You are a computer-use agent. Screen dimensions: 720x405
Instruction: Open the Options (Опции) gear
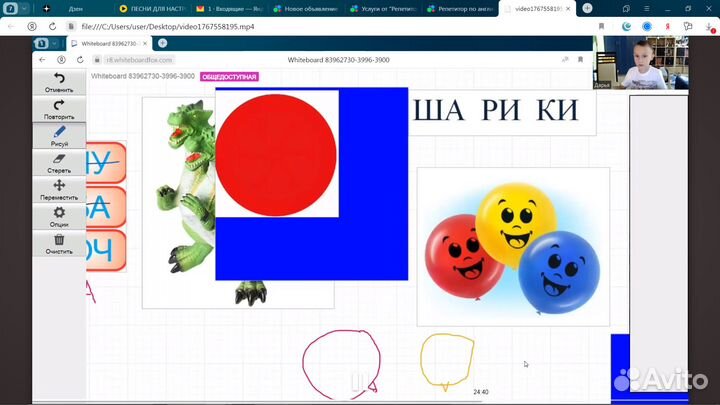point(59,217)
